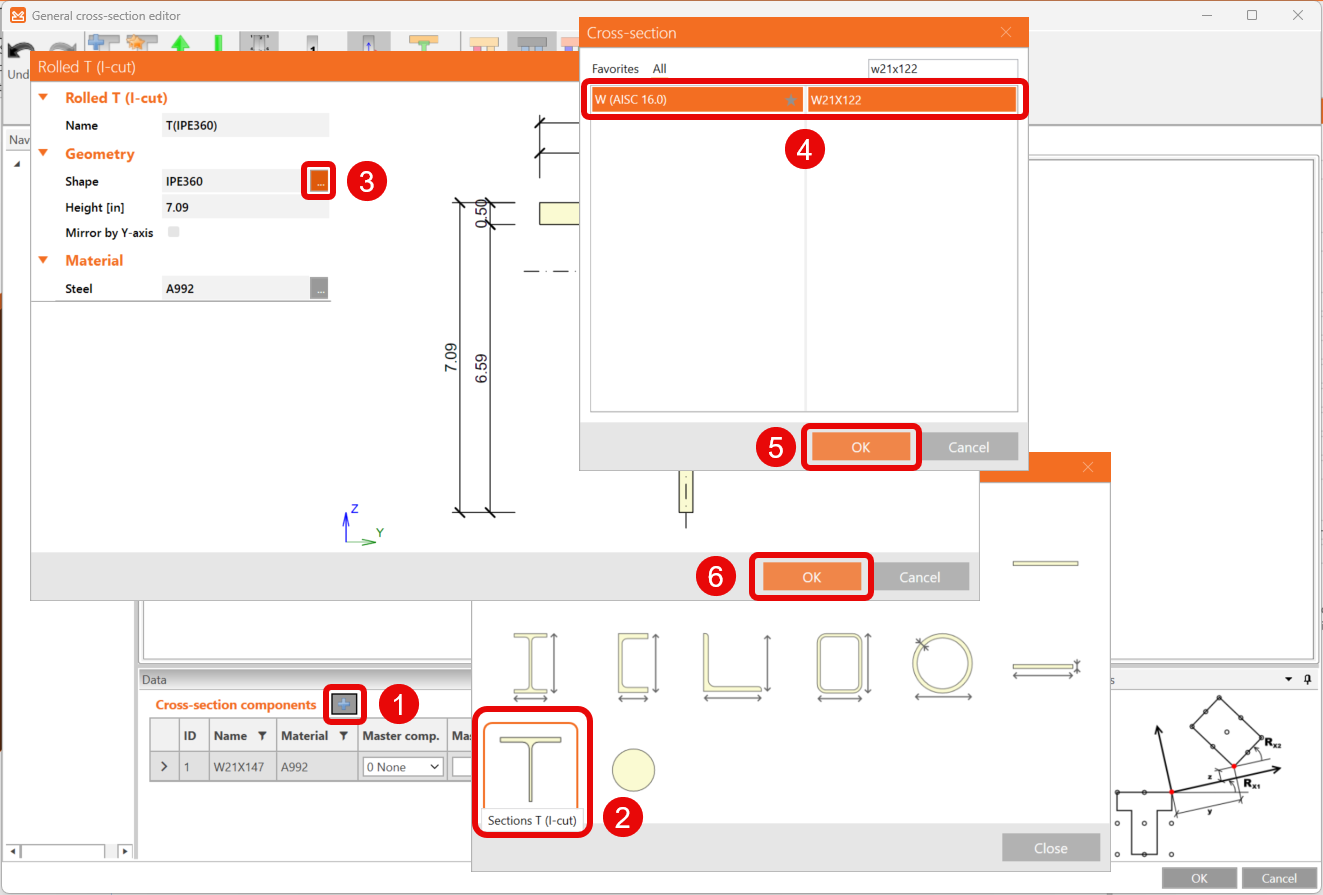Viewport: 1323px width, 895px height.
Task: Click the left arrow of the navigator scrollbar
Action: 13,852
